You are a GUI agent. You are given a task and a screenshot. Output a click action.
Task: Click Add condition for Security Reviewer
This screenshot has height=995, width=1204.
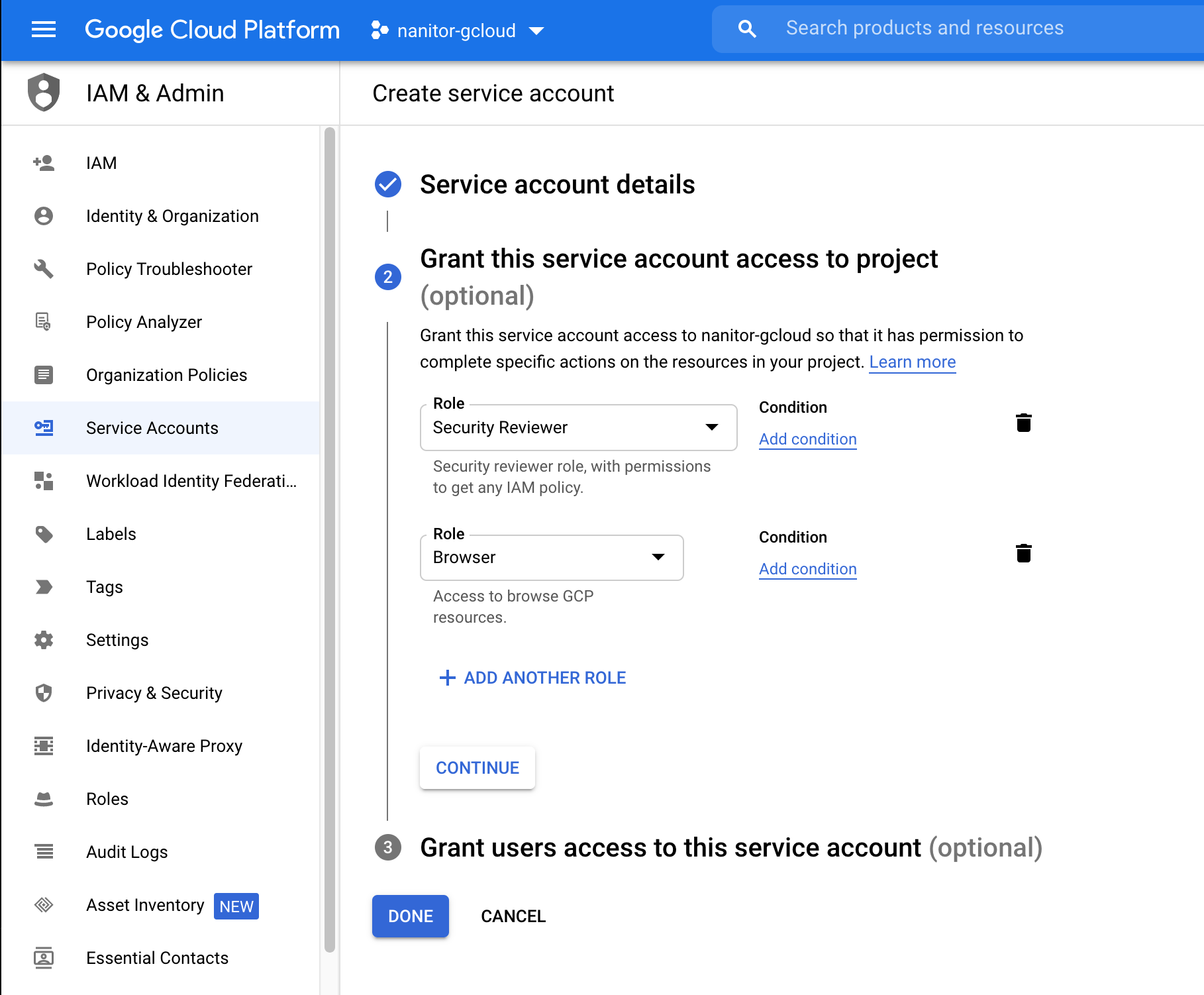[x=807, y=439]
